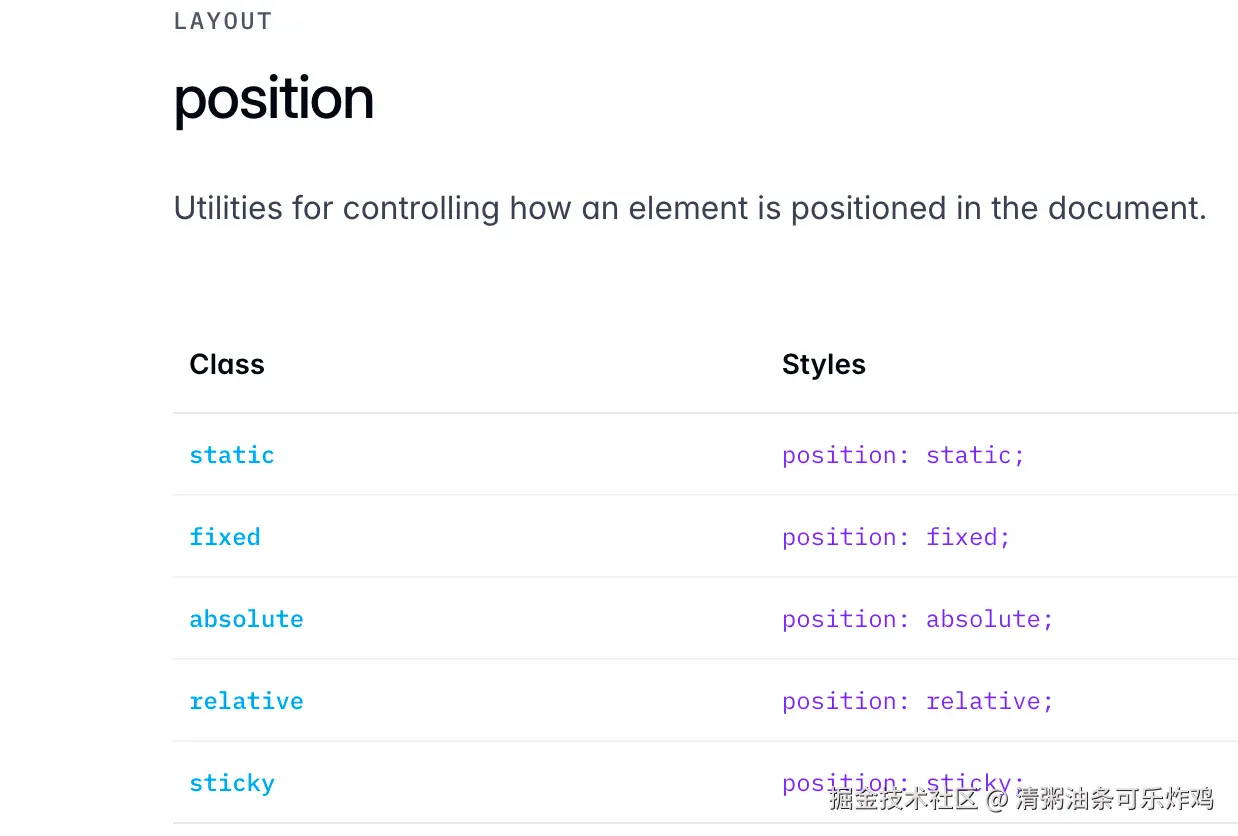Select the "relative" class name
The image size is (1238, 836).
pos(246,701)
